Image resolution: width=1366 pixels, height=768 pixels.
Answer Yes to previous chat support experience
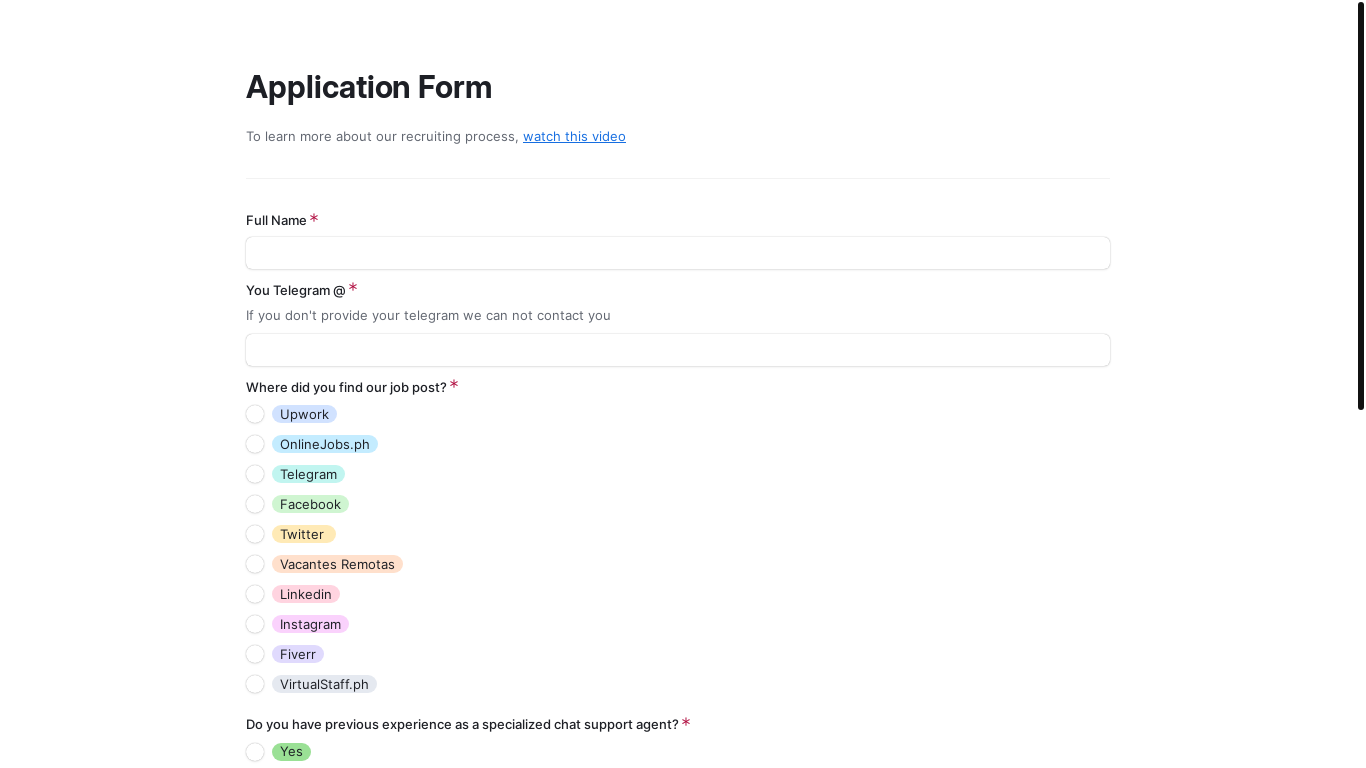(x=255, y=752)
